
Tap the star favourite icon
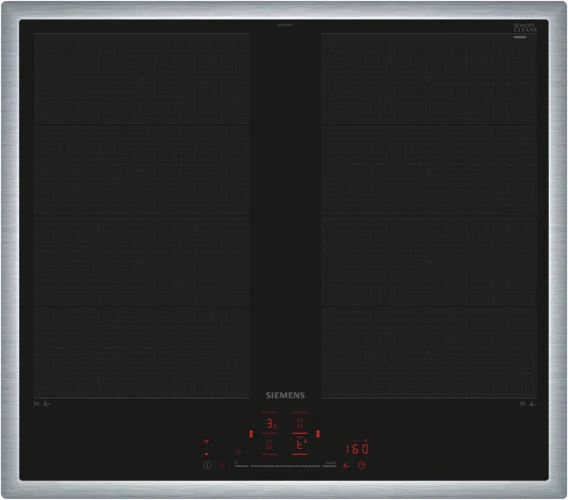(238, 452)
